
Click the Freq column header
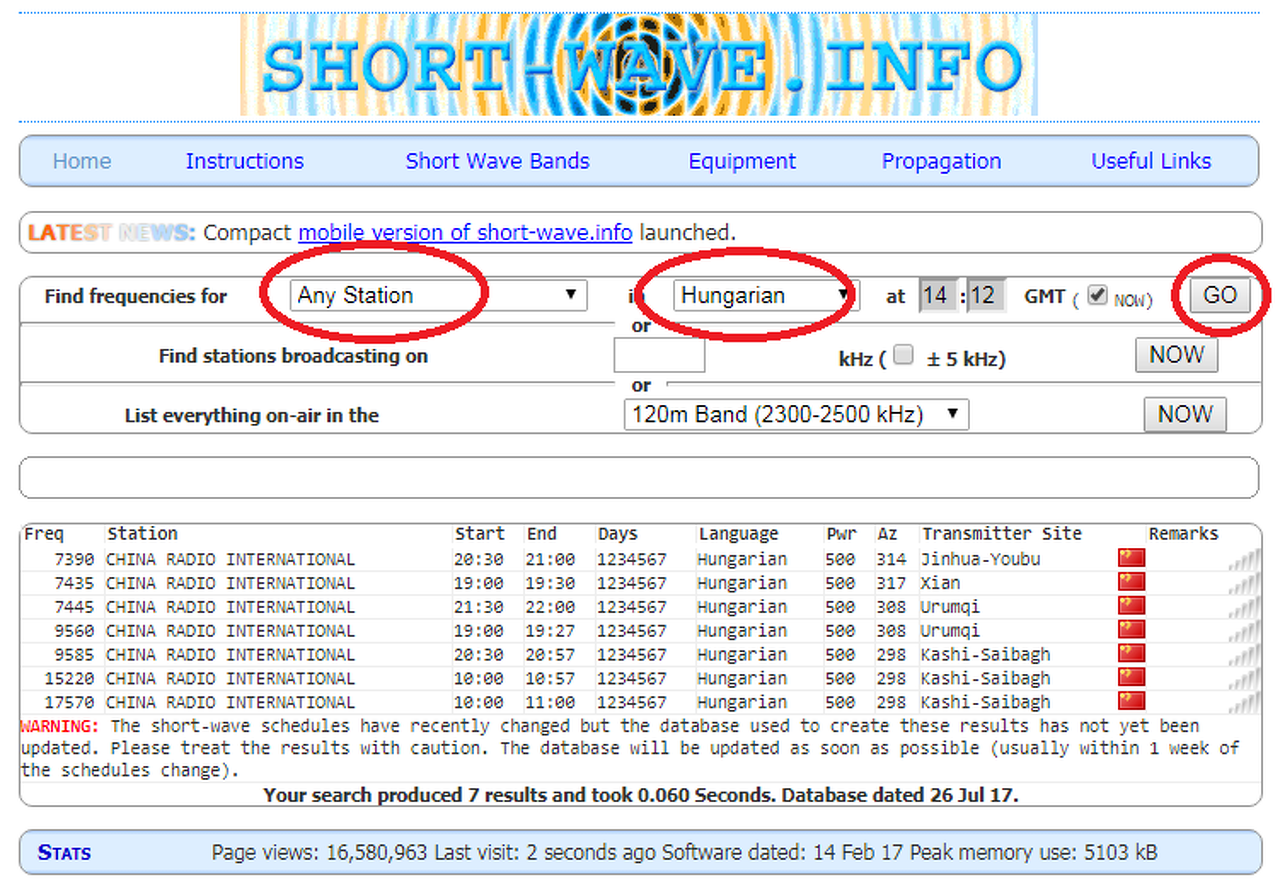pyautogui.click(x=44, y=534)
